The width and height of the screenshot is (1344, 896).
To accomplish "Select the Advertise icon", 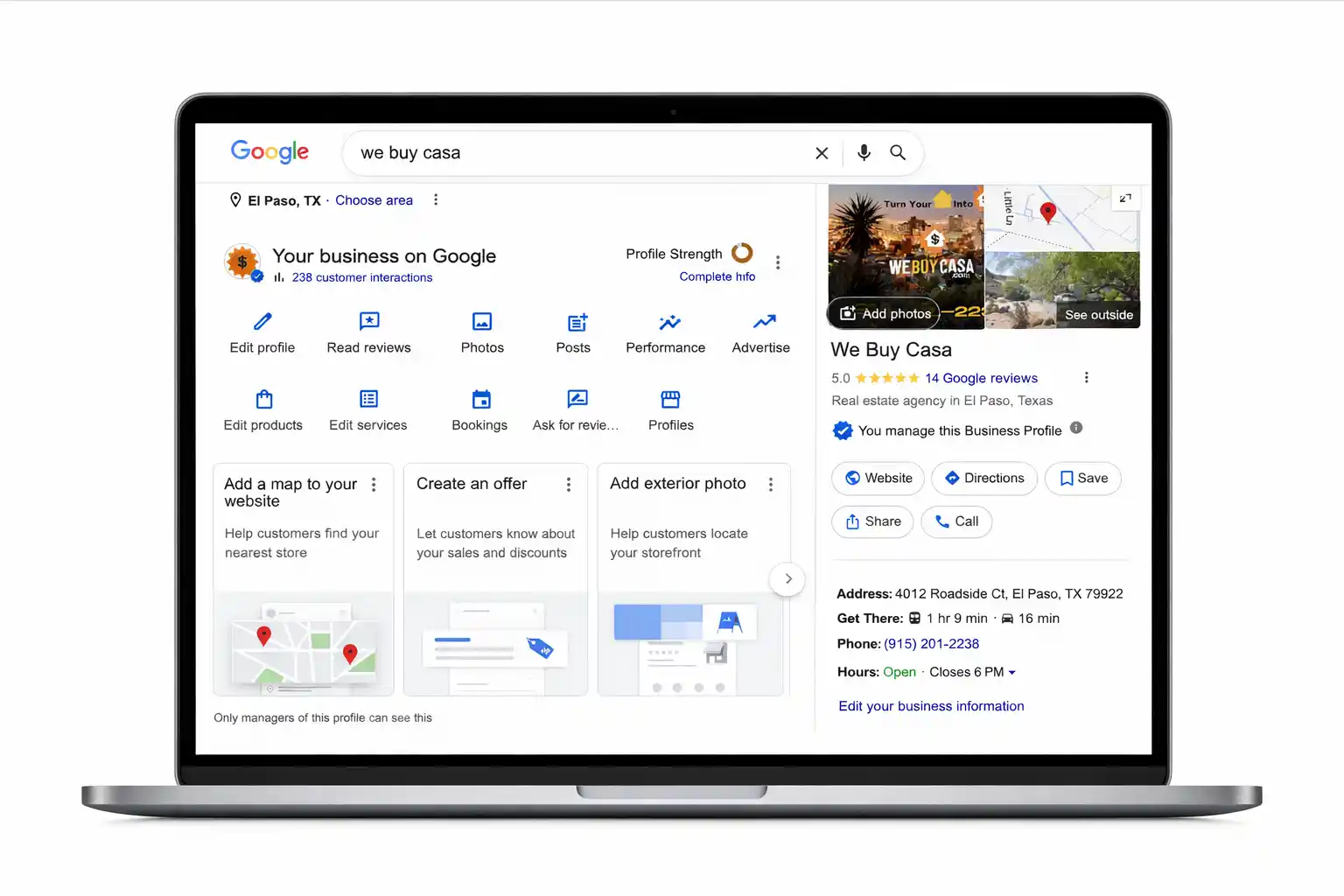I will 760,322.
